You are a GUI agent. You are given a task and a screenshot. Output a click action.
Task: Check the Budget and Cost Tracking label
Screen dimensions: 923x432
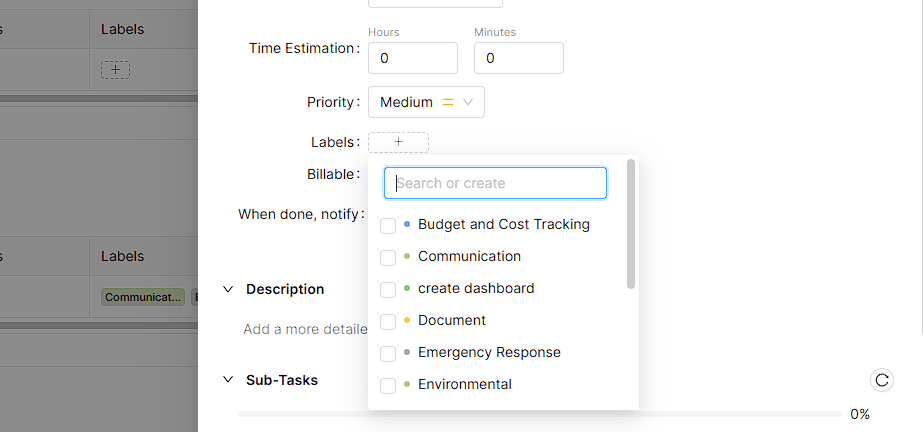pos(388,225)
